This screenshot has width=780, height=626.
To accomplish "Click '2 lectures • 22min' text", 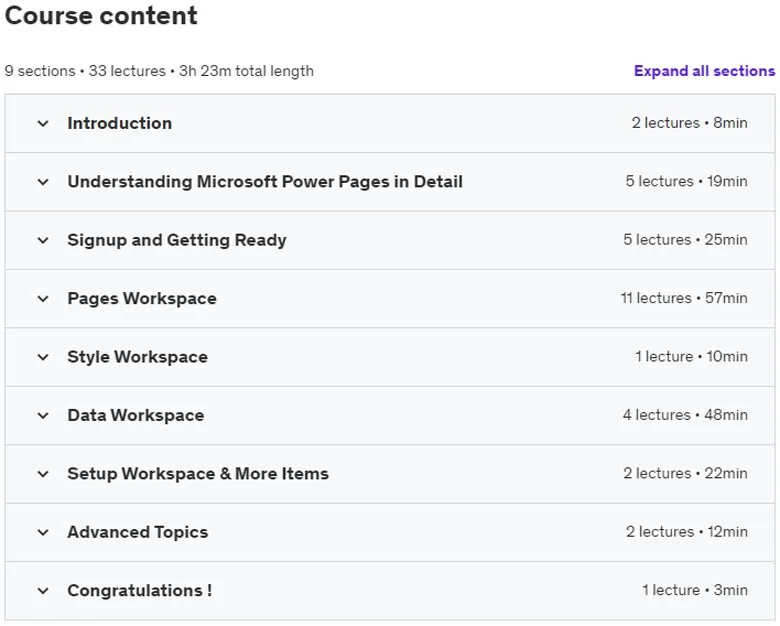I will (x=685, y=473).
